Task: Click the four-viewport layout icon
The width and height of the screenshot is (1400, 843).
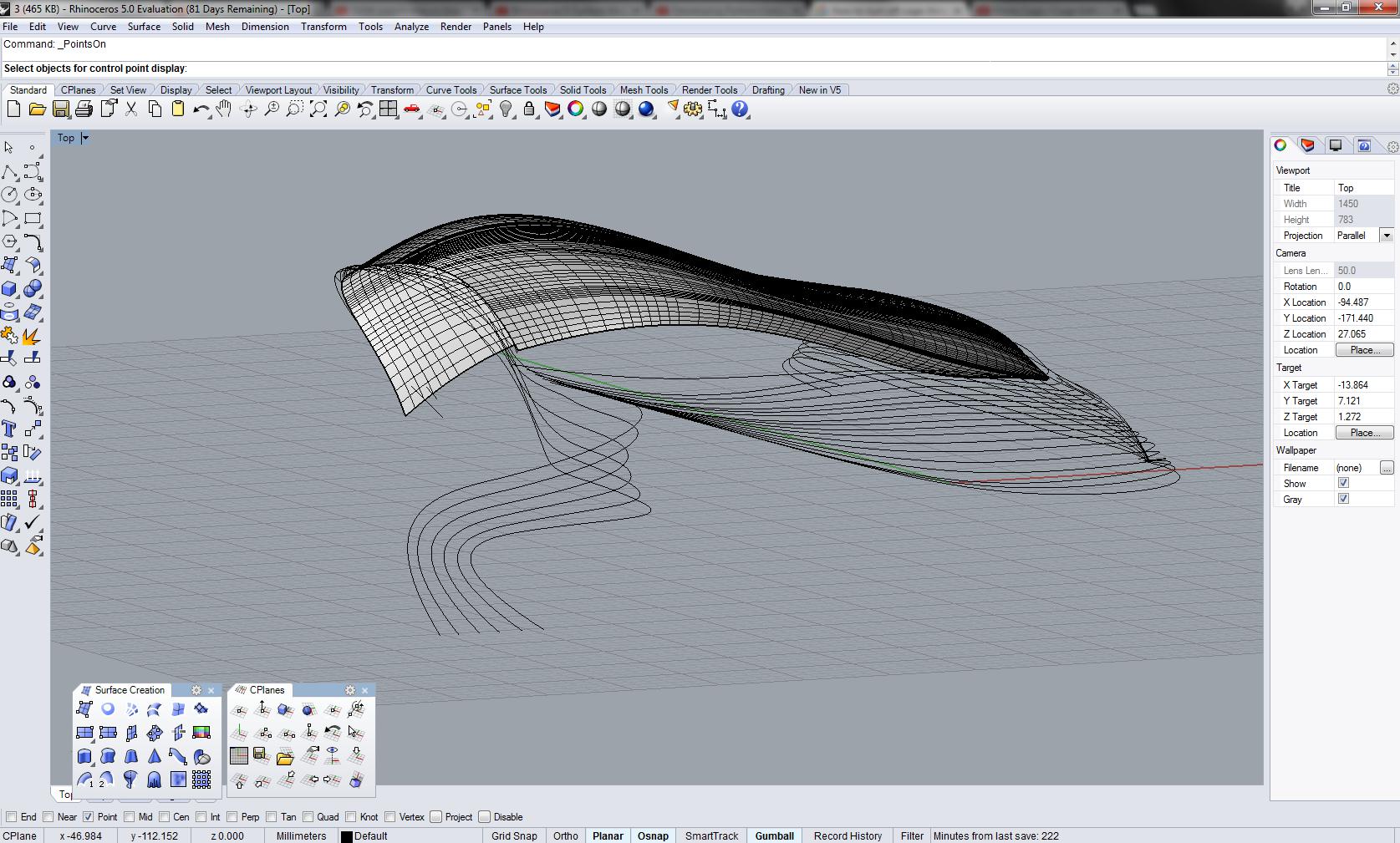Action: pyautogui.click(x=389, y=109)
